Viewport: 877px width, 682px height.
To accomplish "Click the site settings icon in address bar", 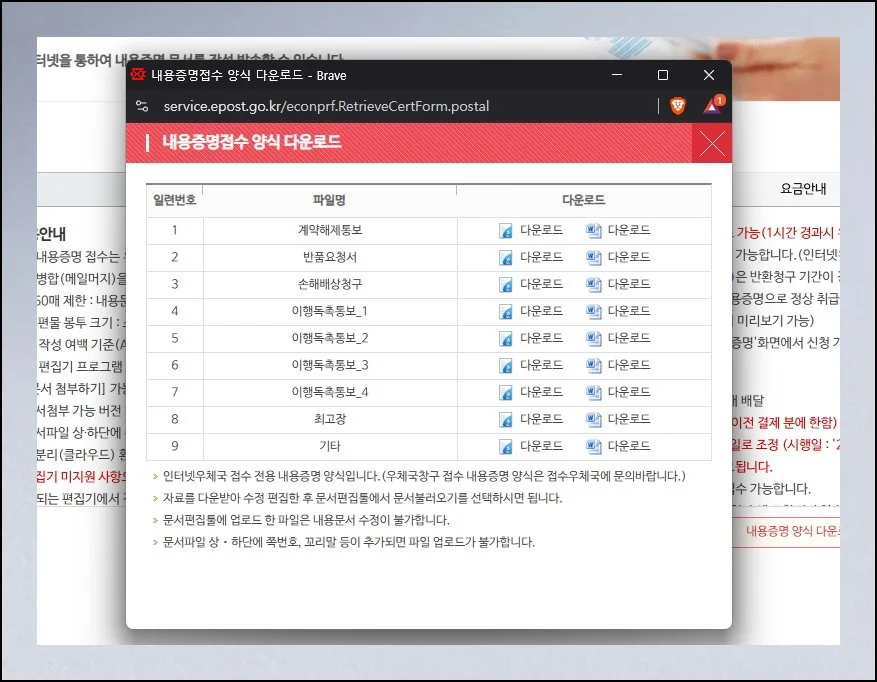I will click(x=142, y=106).
